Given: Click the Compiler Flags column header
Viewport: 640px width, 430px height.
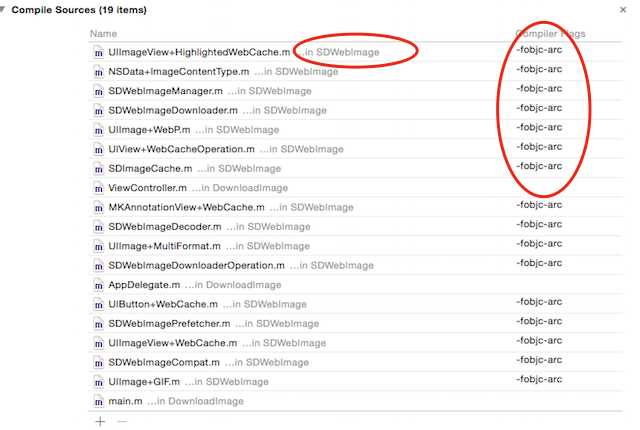Looking at the screenshot, I should (x=550, y=34).
